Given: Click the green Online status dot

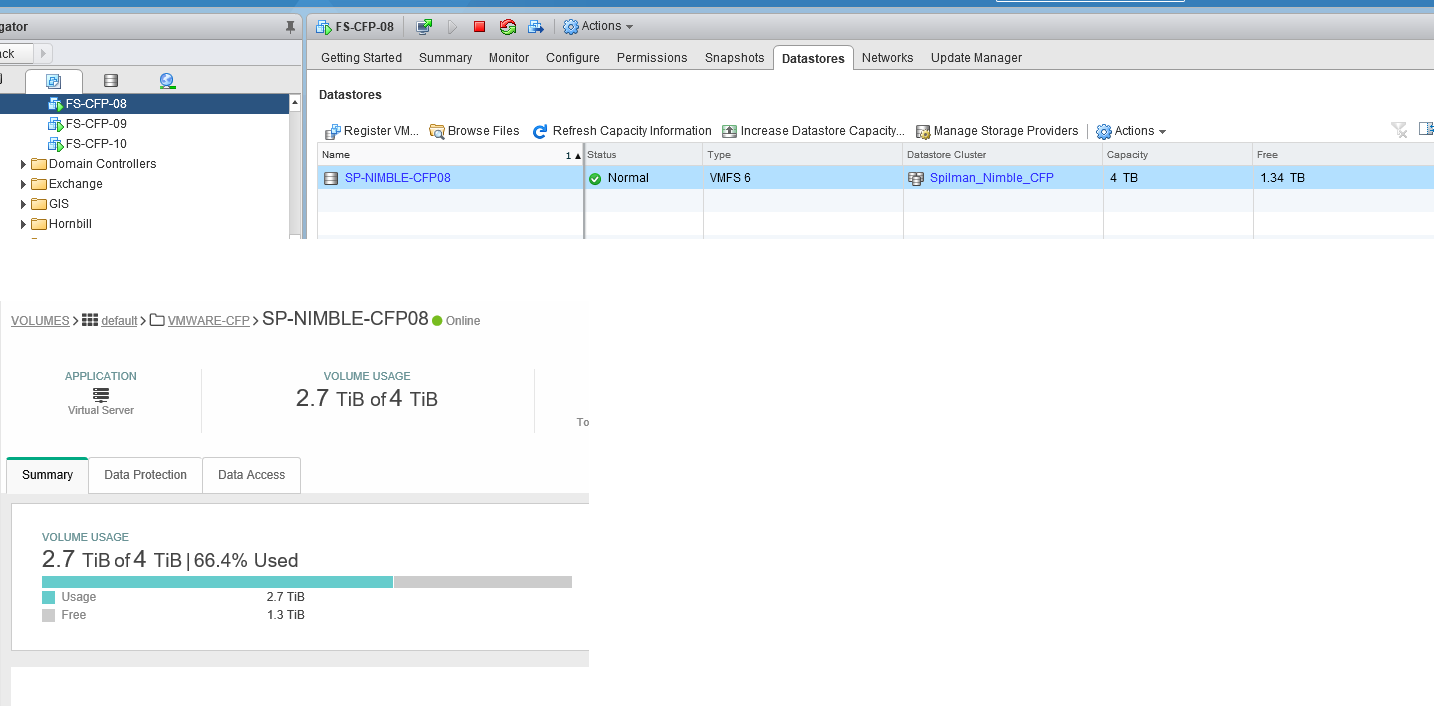Looking at the screenshot, I should (x=437, y=321).
